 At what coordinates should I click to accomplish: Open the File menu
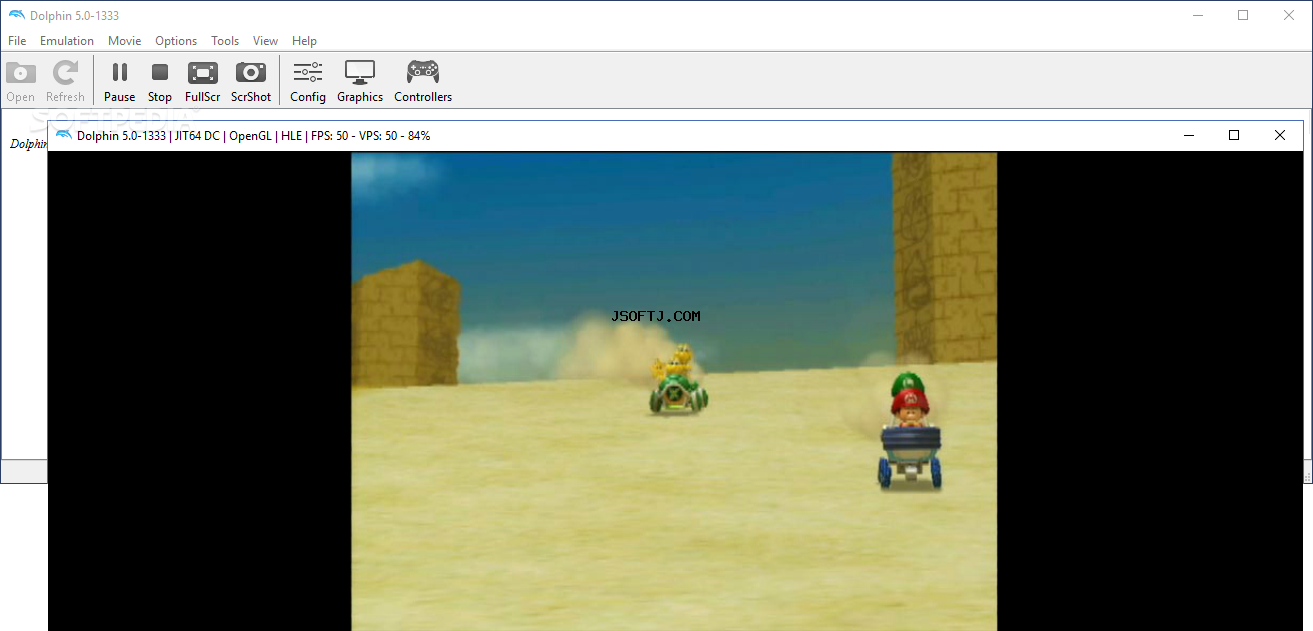pyautogui.click(x=17, y=41)
